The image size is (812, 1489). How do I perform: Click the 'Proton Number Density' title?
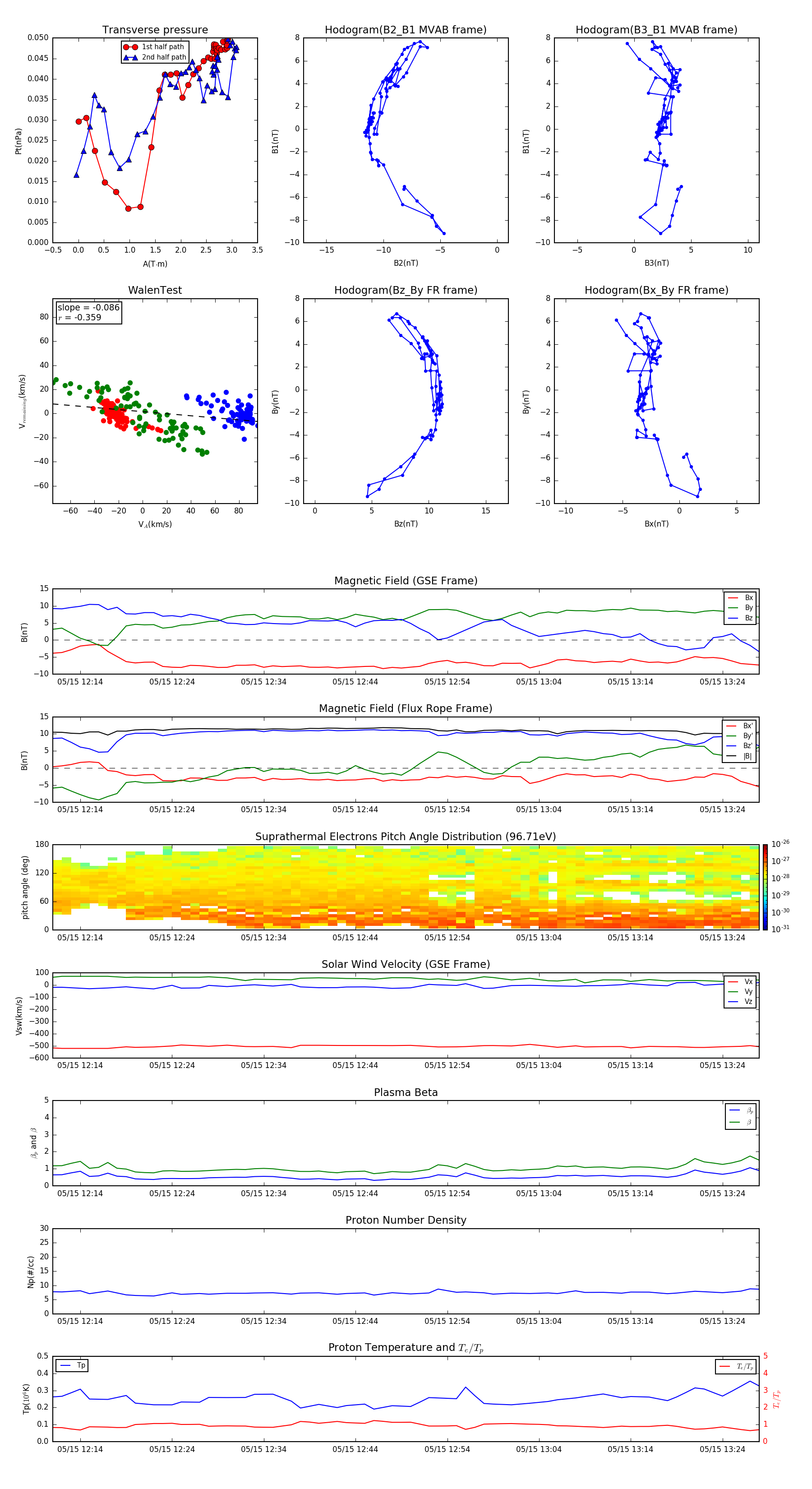click(x=406, y=1221)
